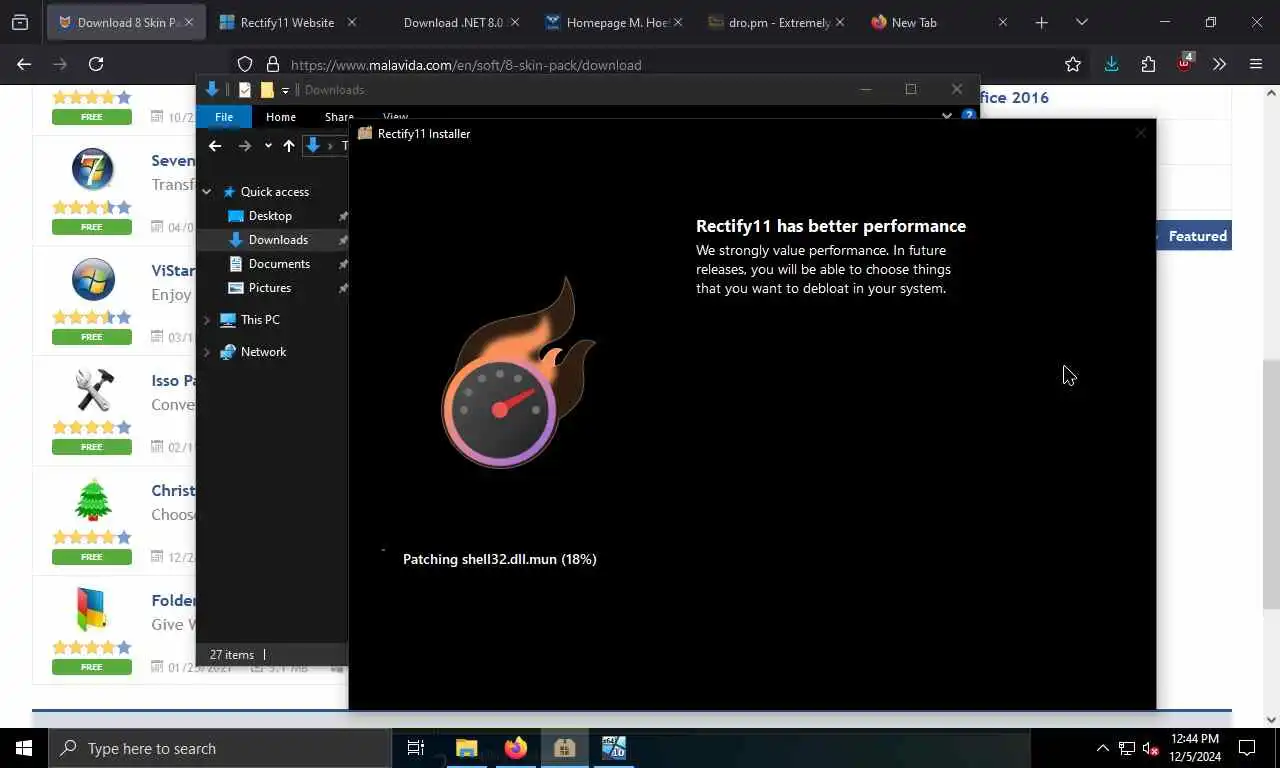Click taskbar search box
1280x768 pixels.
[x=219, y=748]
